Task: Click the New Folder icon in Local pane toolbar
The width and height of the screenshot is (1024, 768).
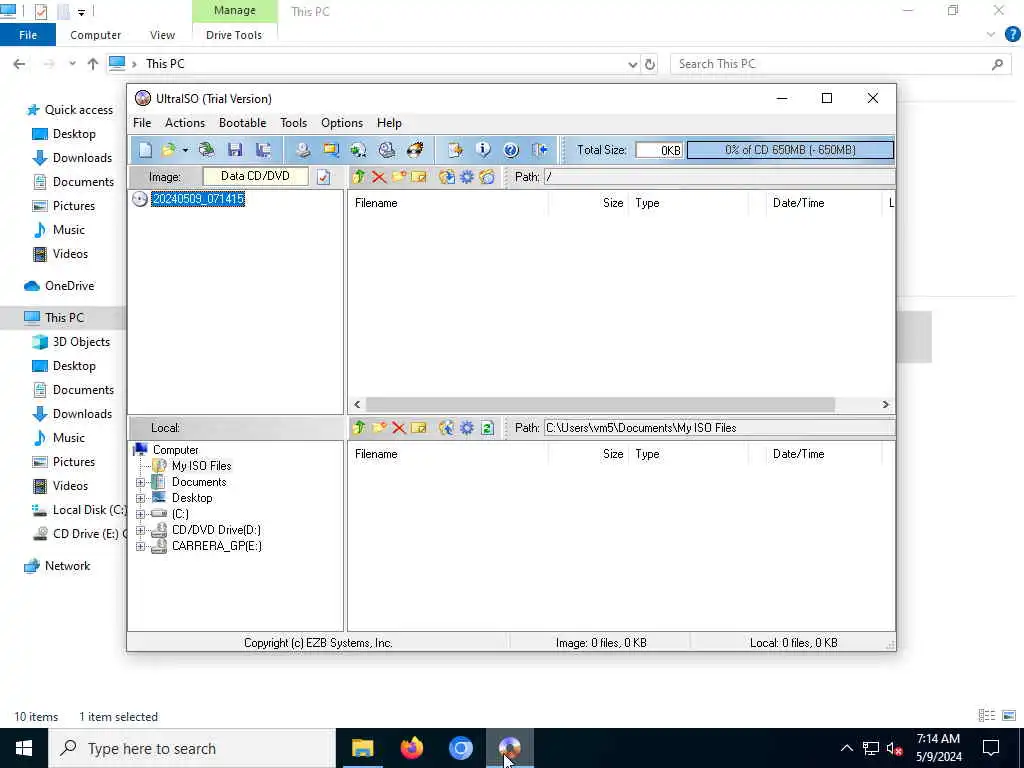Action: point(379,428)
